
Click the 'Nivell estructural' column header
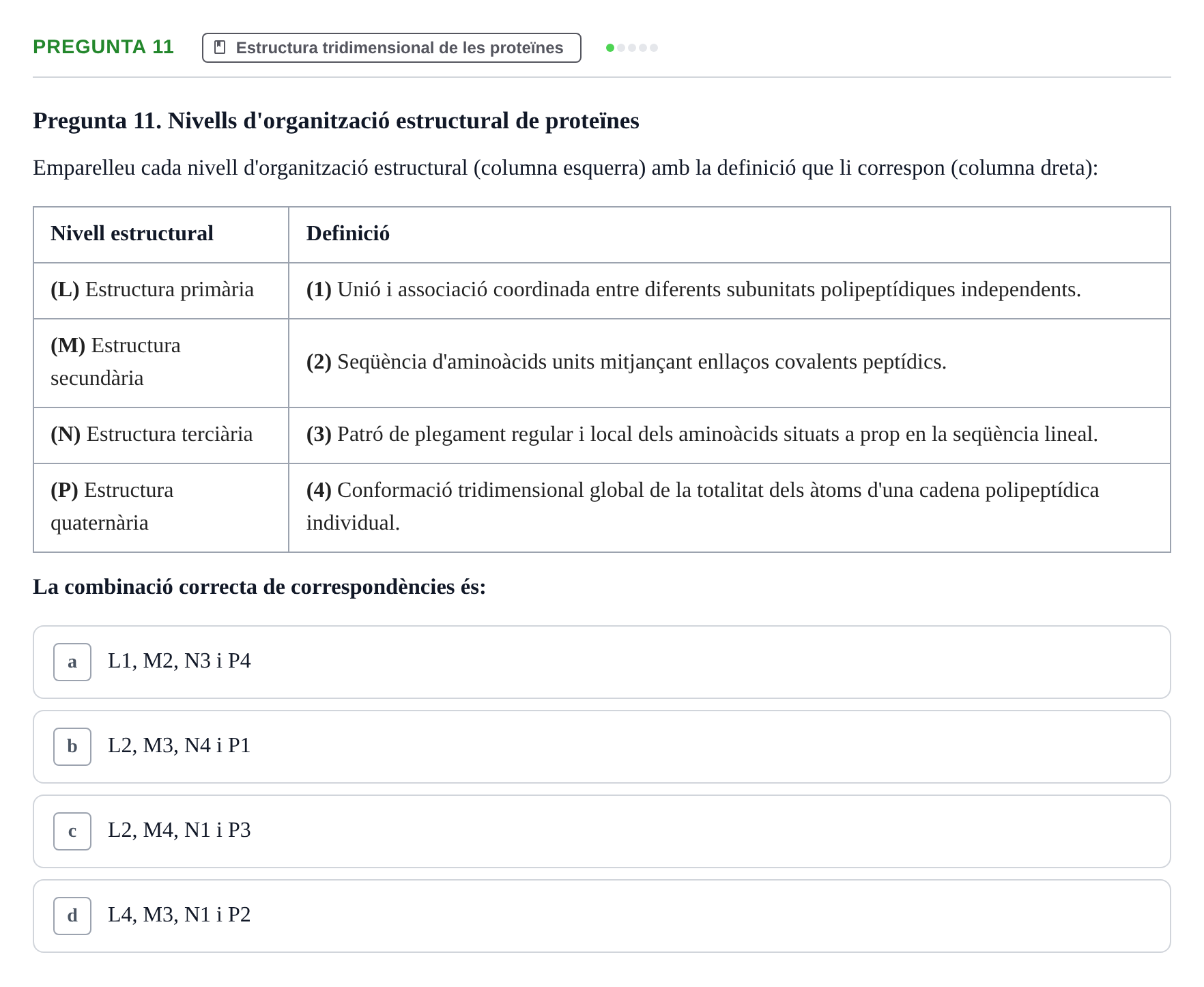161,235
